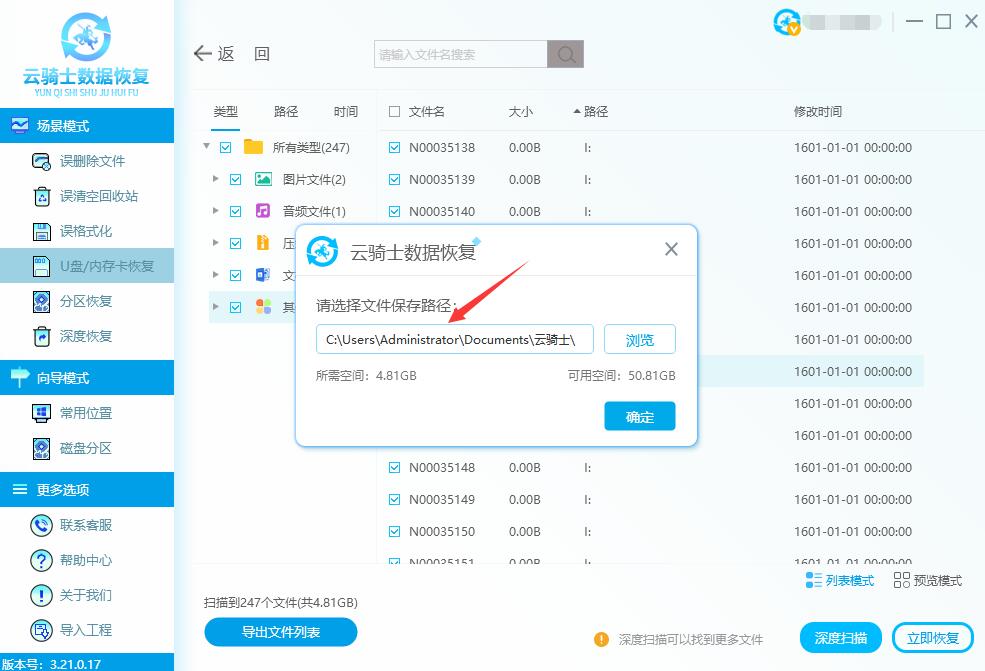Click the search magnifier button

(565, 55)
